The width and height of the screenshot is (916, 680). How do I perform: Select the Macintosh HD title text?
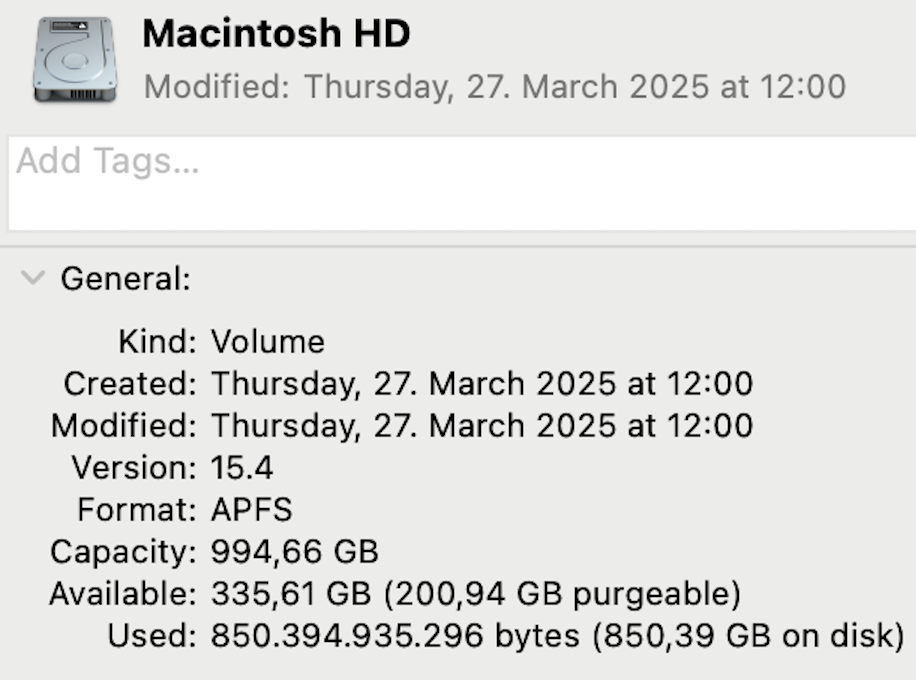pos(276,35)
